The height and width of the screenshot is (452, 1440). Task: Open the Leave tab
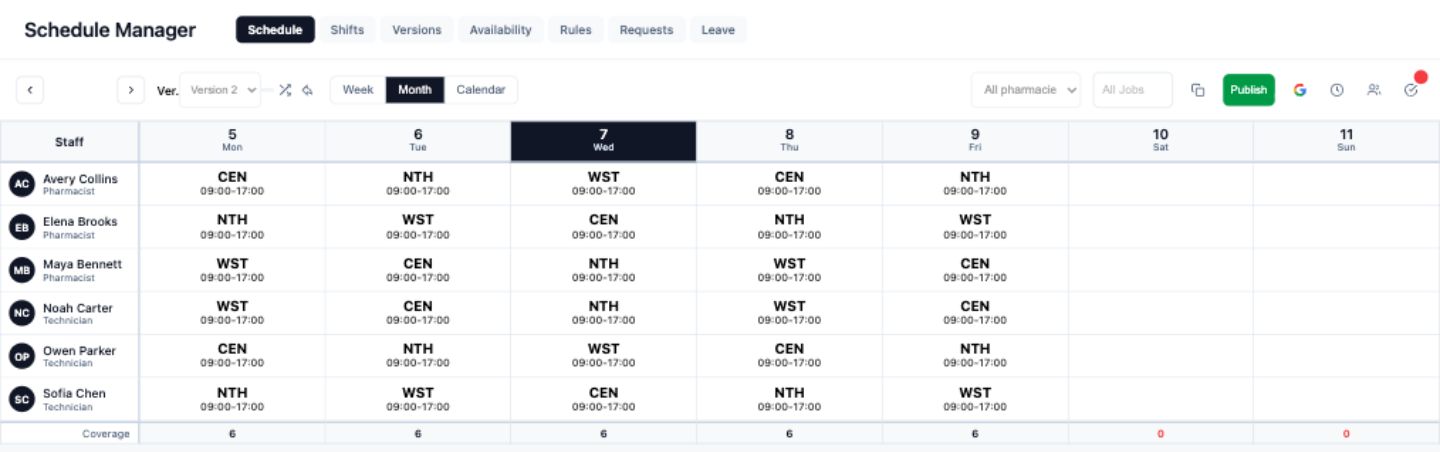click(718, 30)
